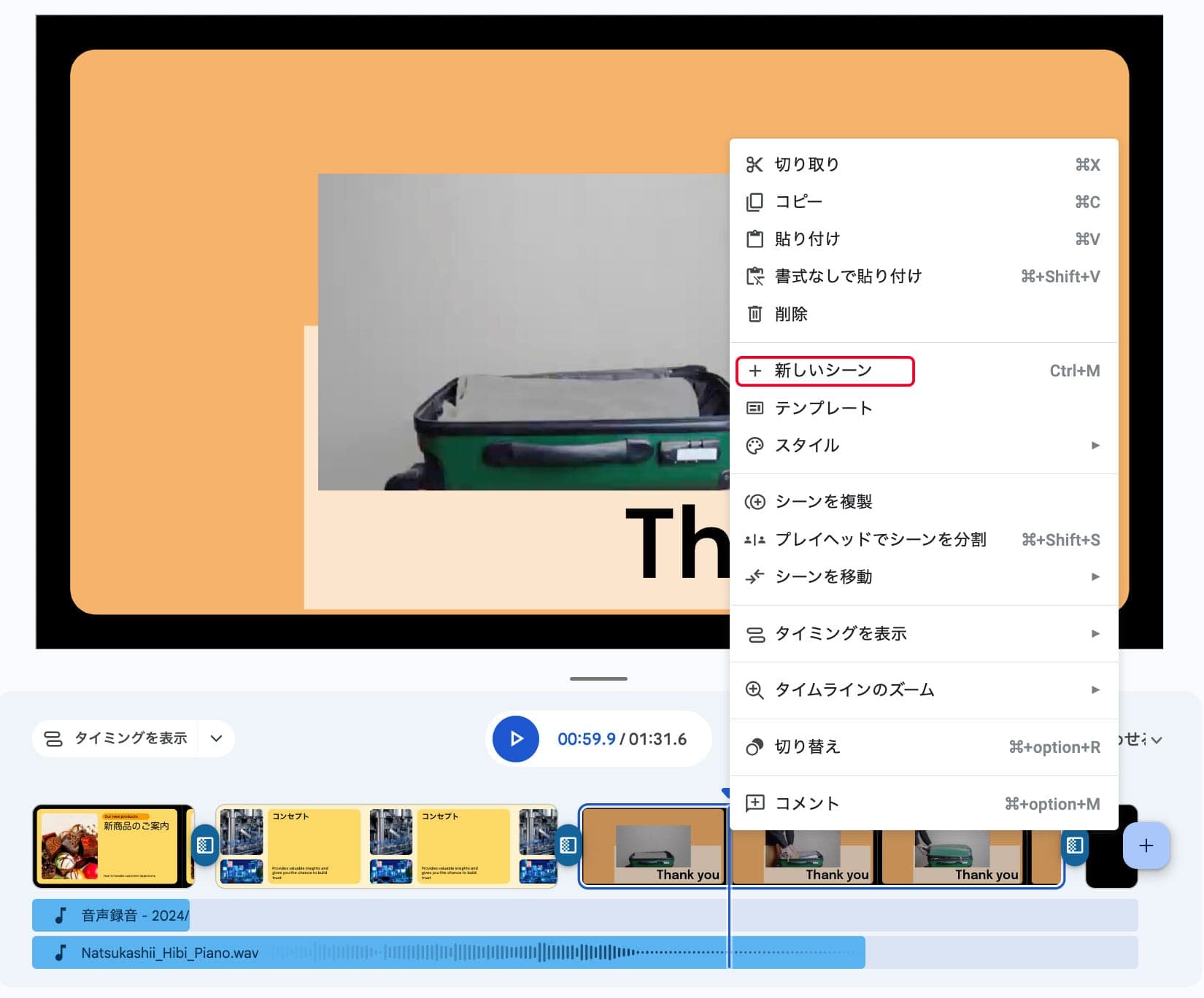The height and width of the screenshot is (998, 1204).
Task: Expand the シーンを移動 submenu arrow
Action: pos(1095,577)
